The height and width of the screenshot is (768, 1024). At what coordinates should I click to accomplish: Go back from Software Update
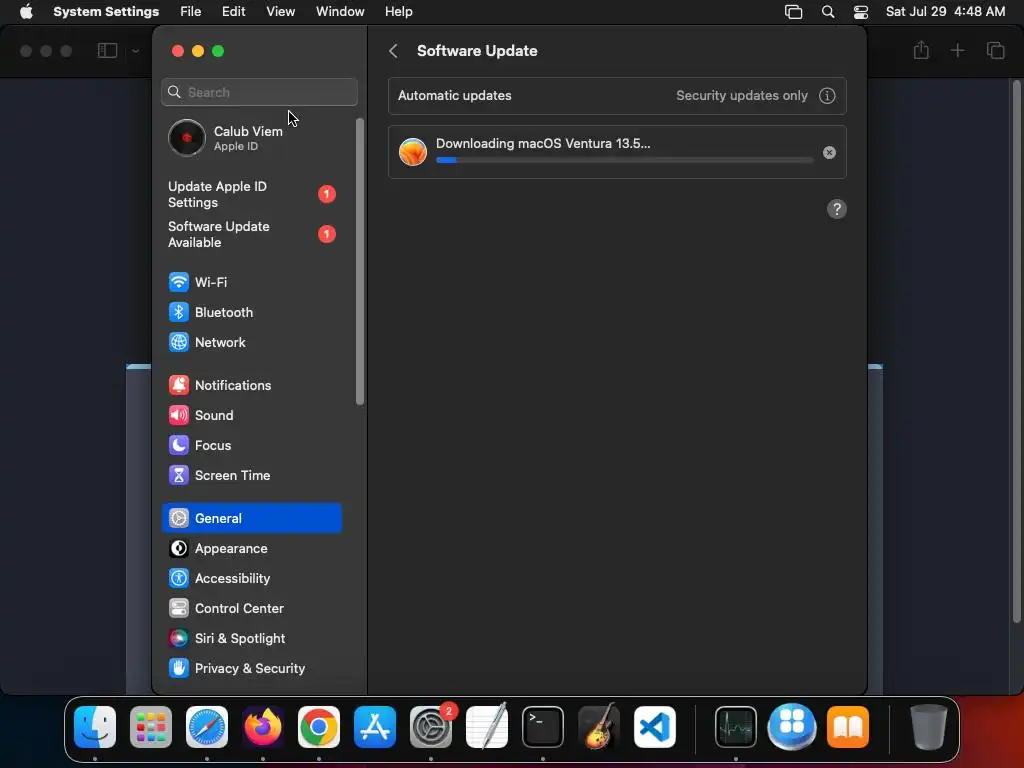(393, 51)
